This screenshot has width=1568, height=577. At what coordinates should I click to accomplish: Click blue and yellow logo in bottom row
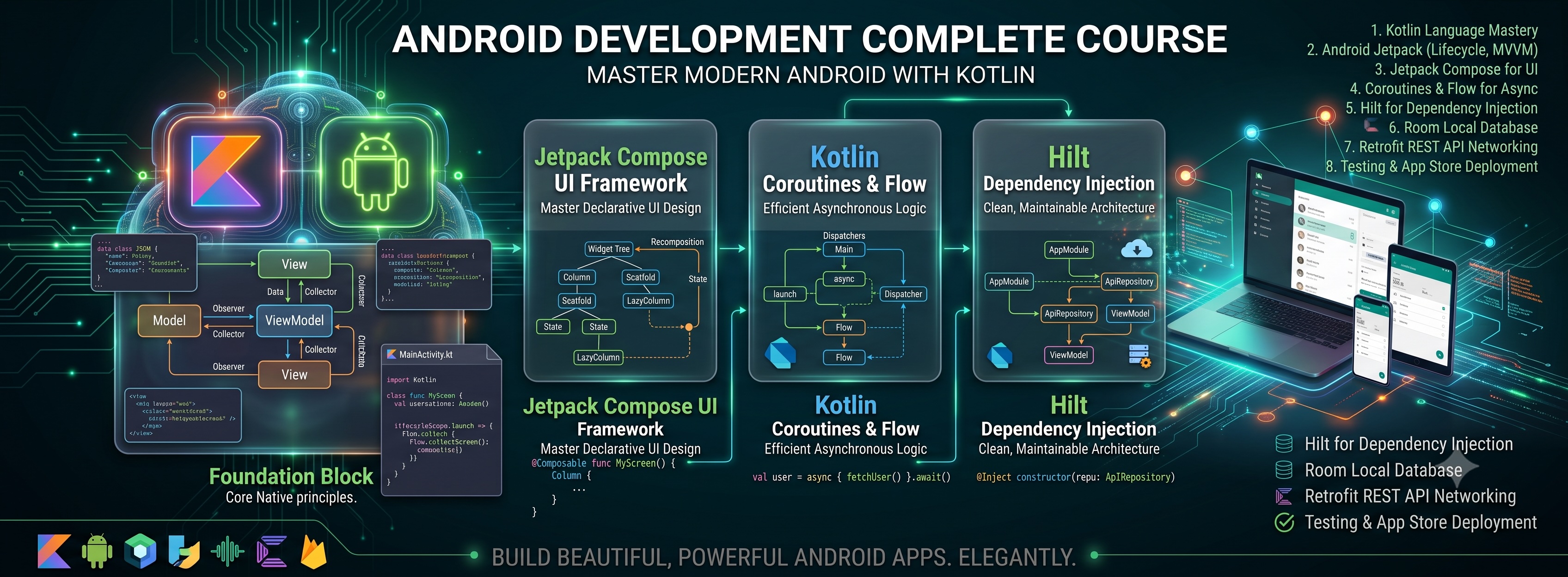pos(184,552)
